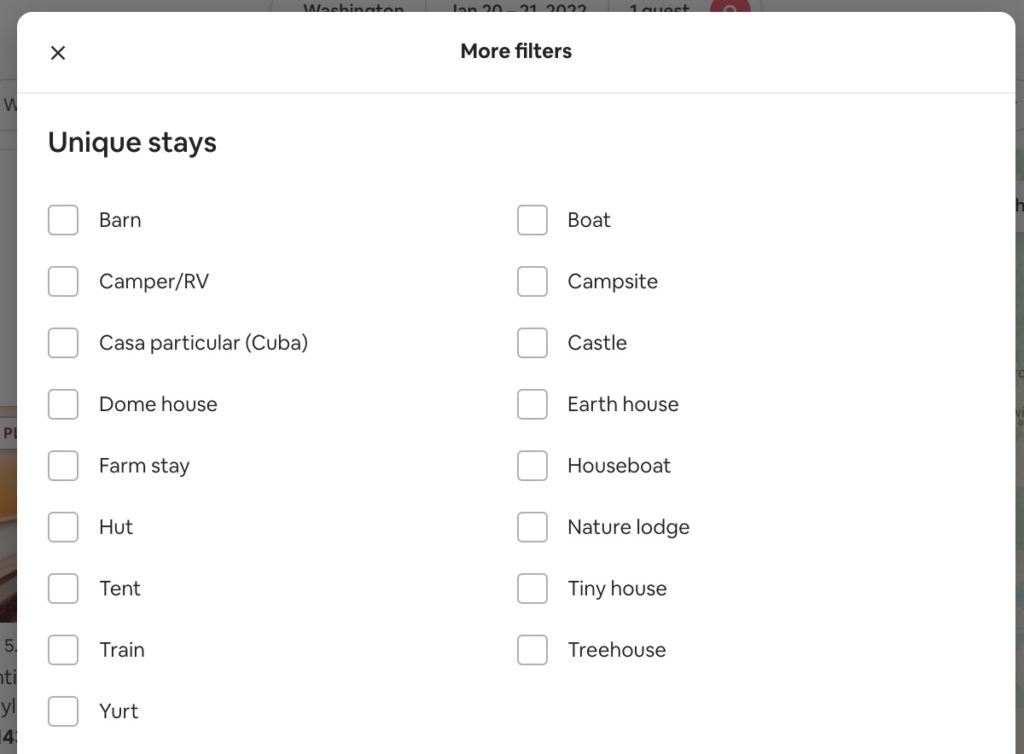Close the More filters dialog

pyautogui.click(x=57, y=52)
